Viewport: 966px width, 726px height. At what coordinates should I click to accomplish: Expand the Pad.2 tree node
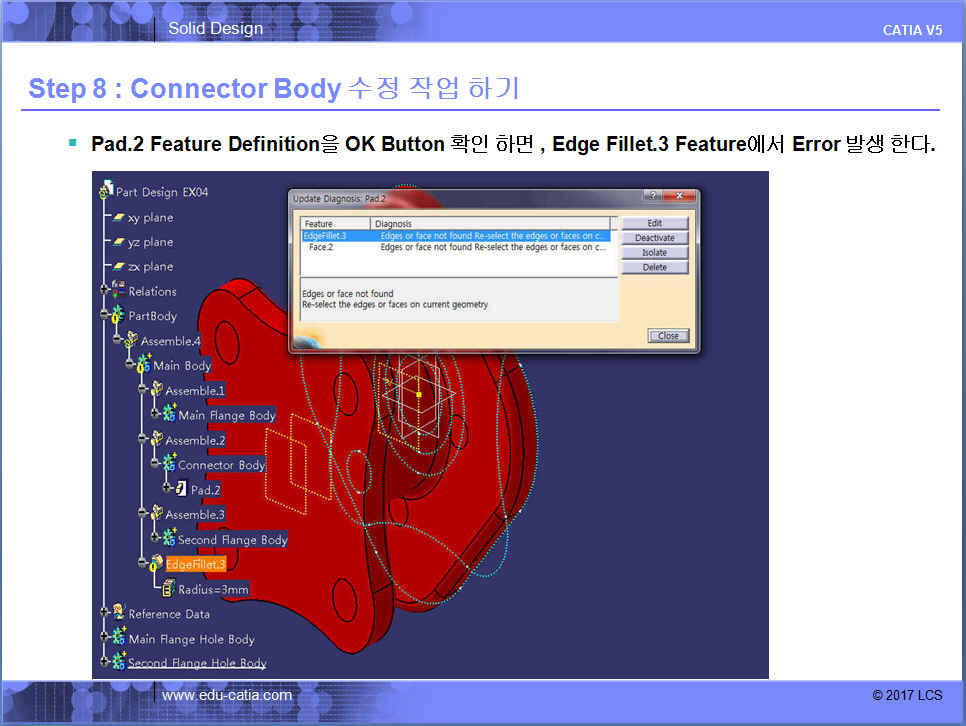point(168,490)
